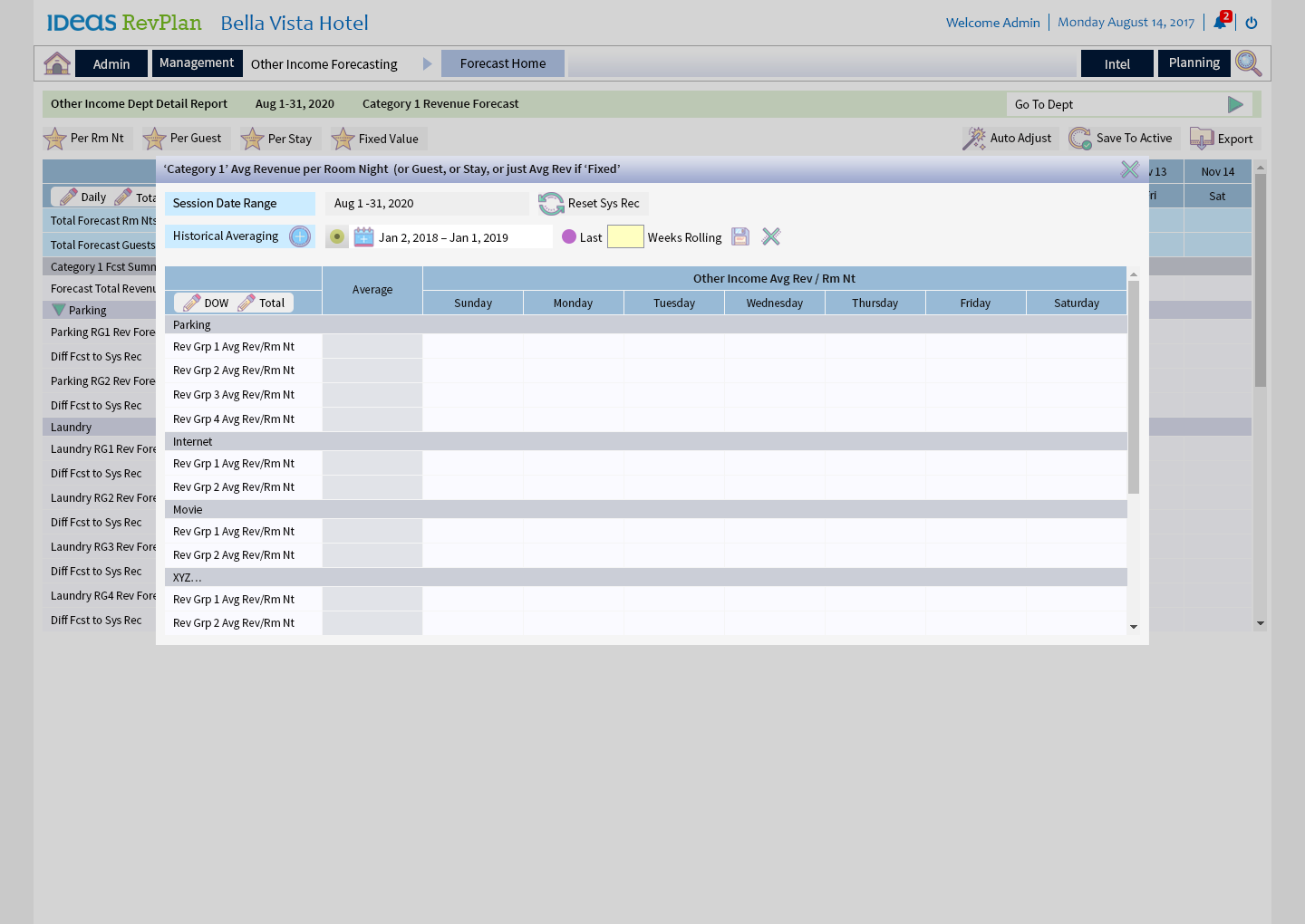Click the Save To Active button
The image size is (1305, 924).
(1122, 139)
